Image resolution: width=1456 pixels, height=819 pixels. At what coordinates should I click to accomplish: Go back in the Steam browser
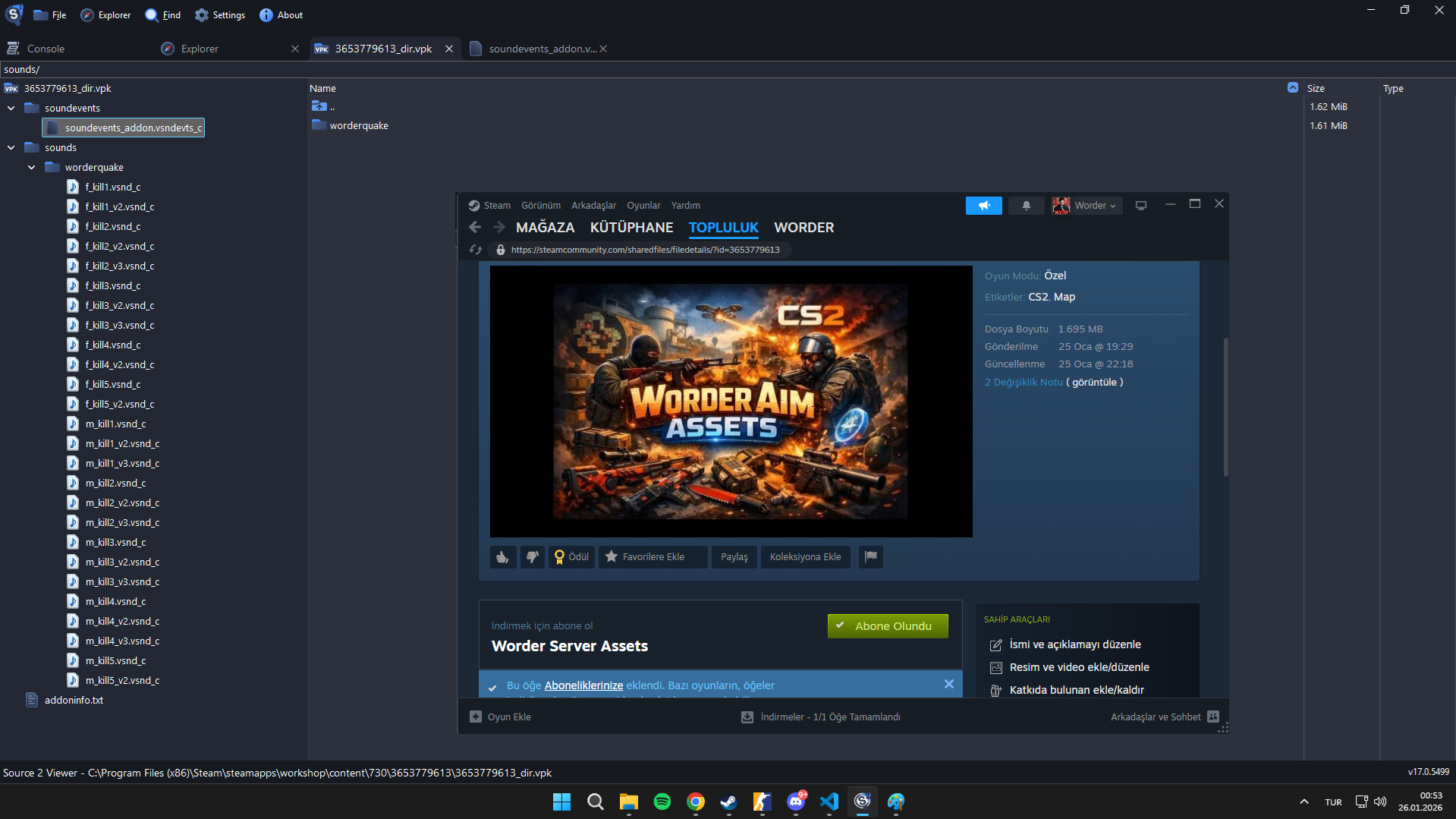(x=475, y=228)
